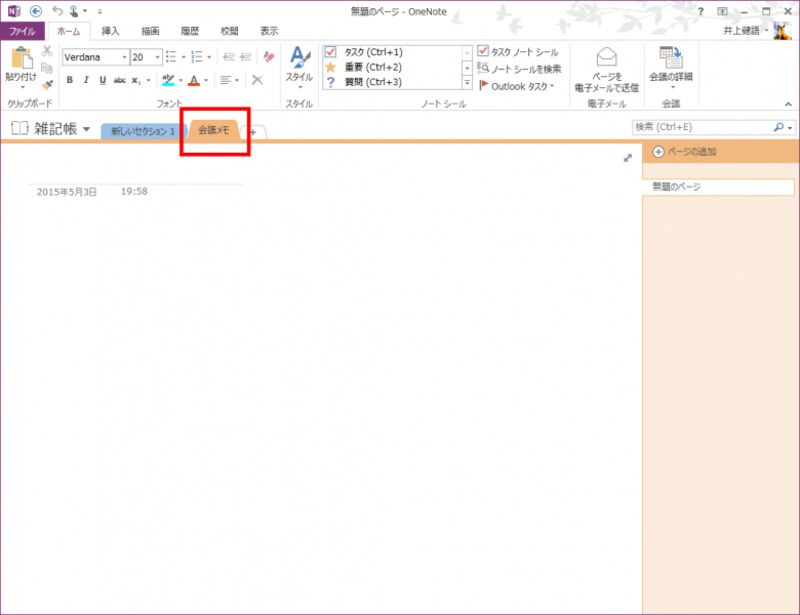This screenshot has width=800, height=615.
Task: Apply strikethrough formatting
Action: coord(119,80)
